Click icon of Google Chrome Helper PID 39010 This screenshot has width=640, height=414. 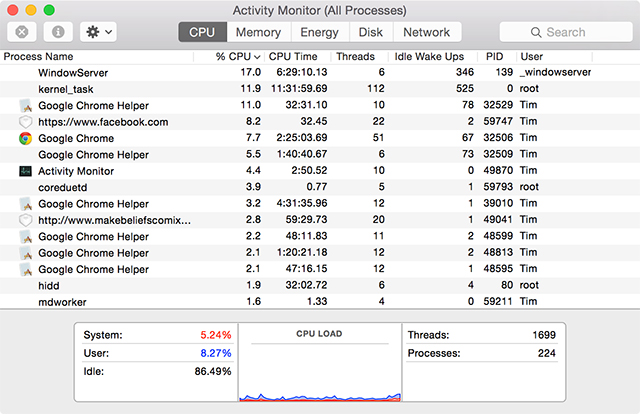coord(25,204)
